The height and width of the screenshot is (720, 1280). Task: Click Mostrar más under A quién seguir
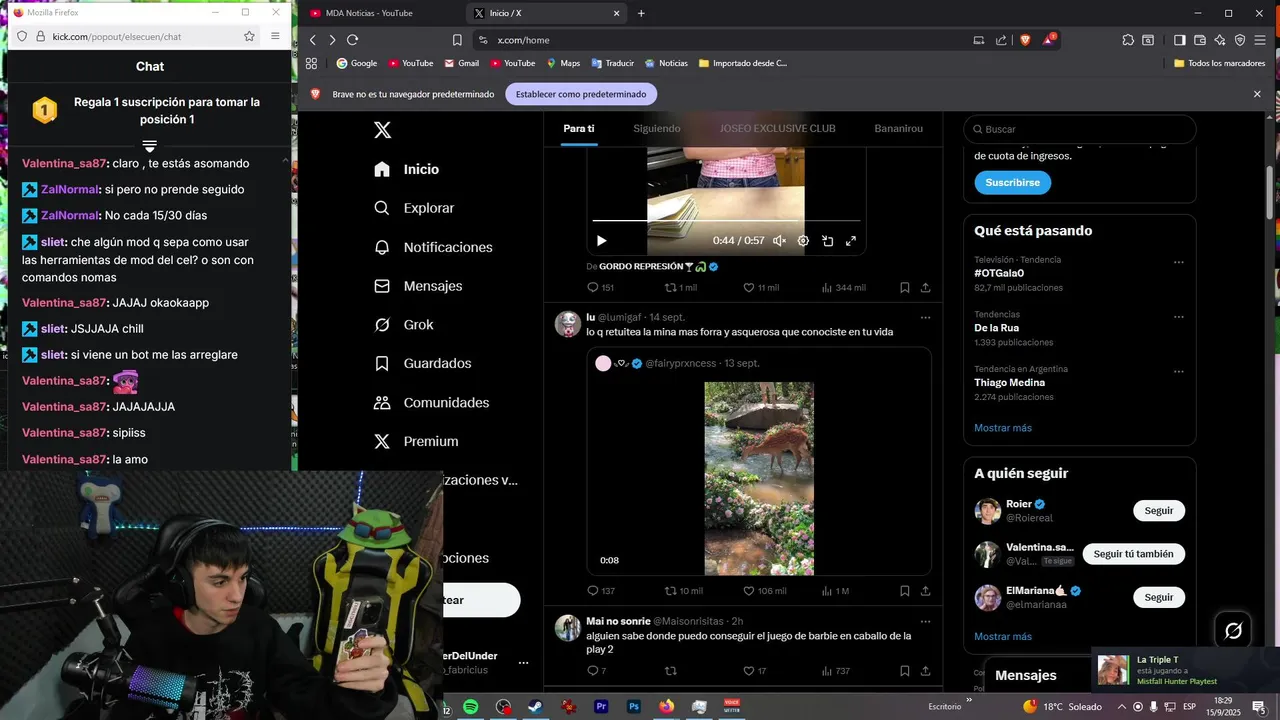point(1003,636)
